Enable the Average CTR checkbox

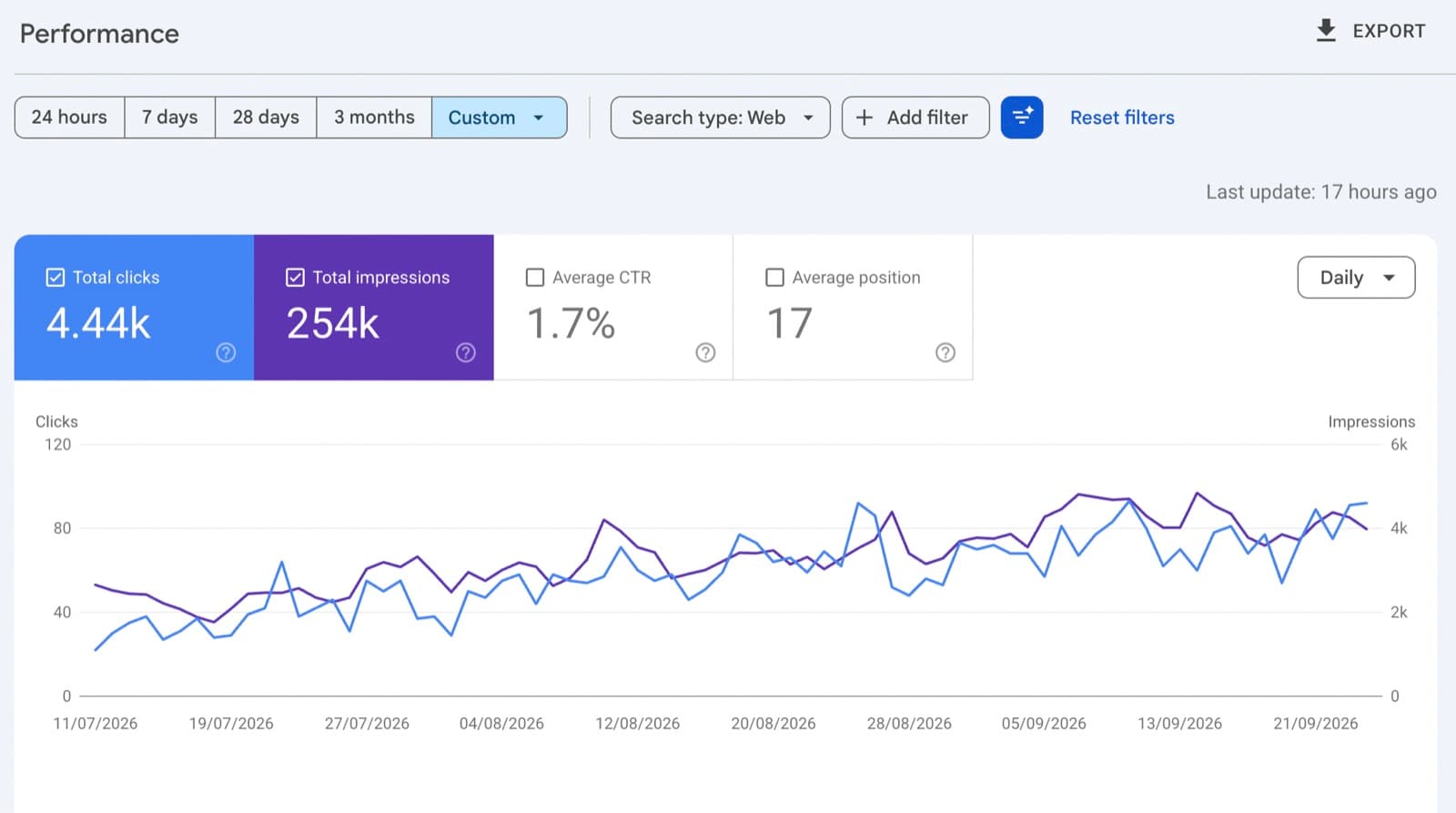[x=535, y=278]
